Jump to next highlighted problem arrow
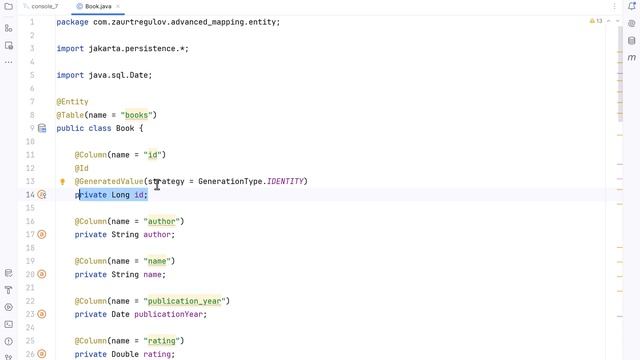Screen dimensions: 640x360 click(617, 21)
